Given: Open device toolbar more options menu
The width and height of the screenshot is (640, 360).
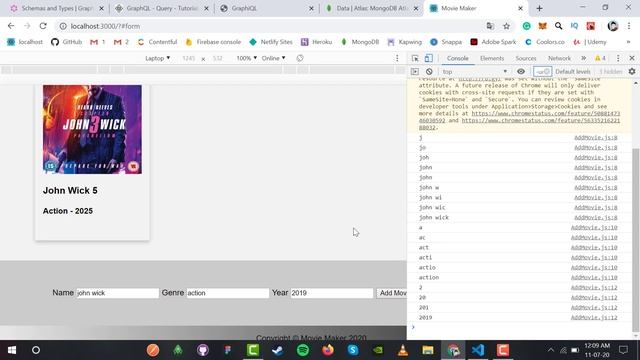Looking at the screenshot, I should 397,58.
